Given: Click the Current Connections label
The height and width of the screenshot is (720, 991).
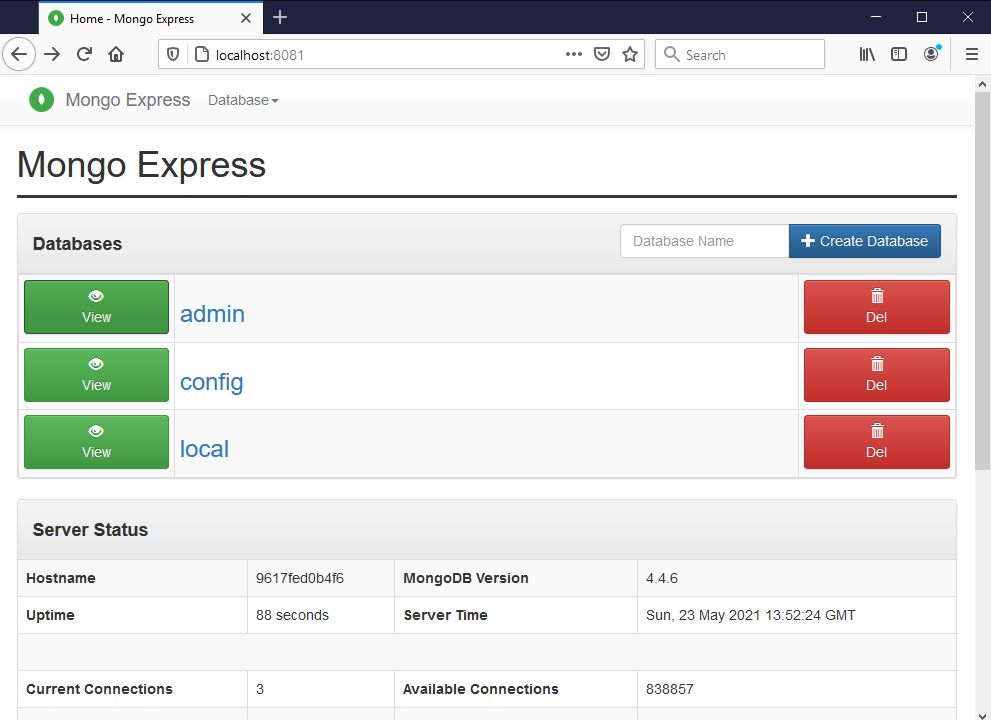Looking at the screenshot, I should pyautogui.click(x=99, y=689).
